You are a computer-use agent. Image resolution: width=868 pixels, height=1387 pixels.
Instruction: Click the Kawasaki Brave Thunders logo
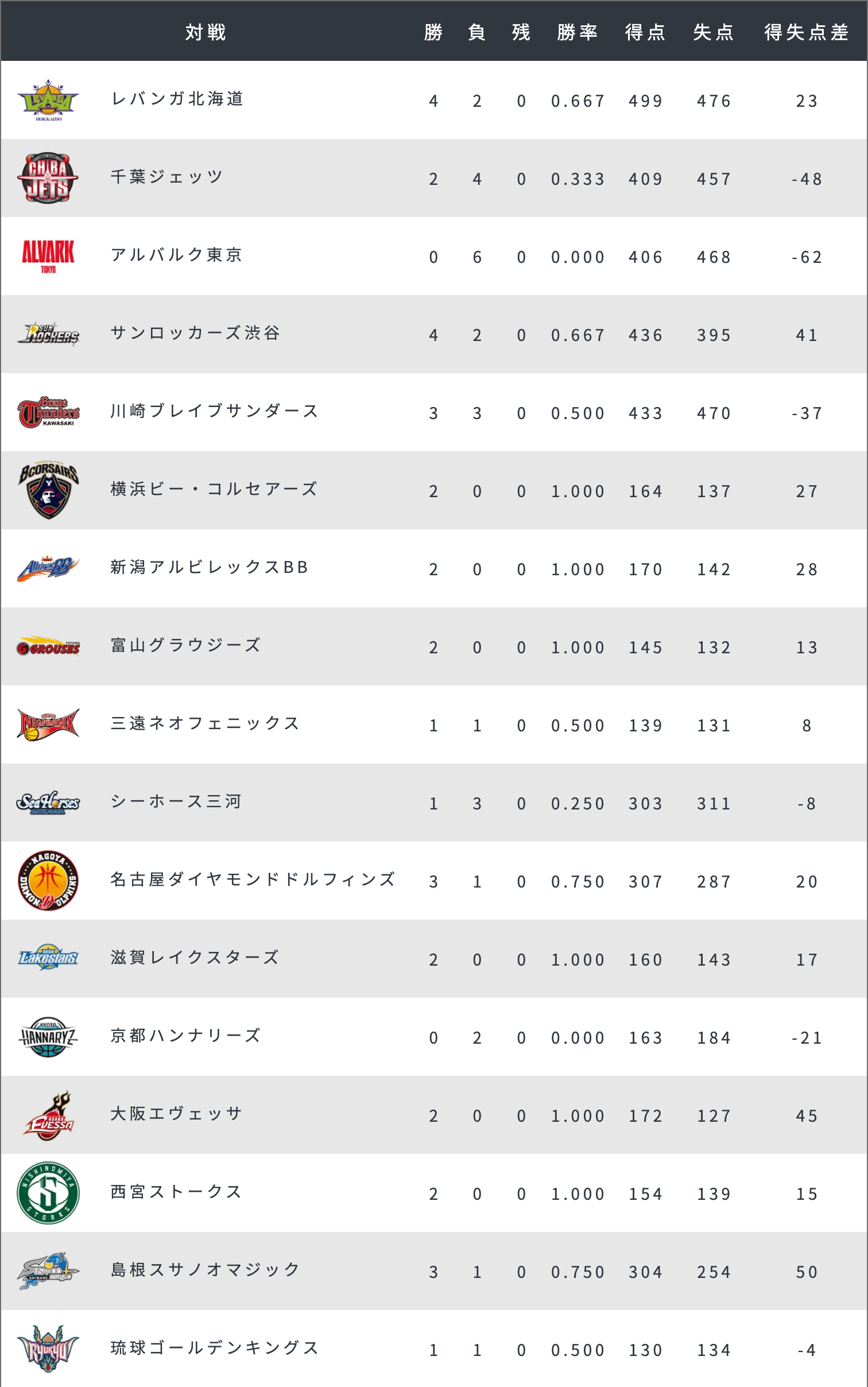48,412
